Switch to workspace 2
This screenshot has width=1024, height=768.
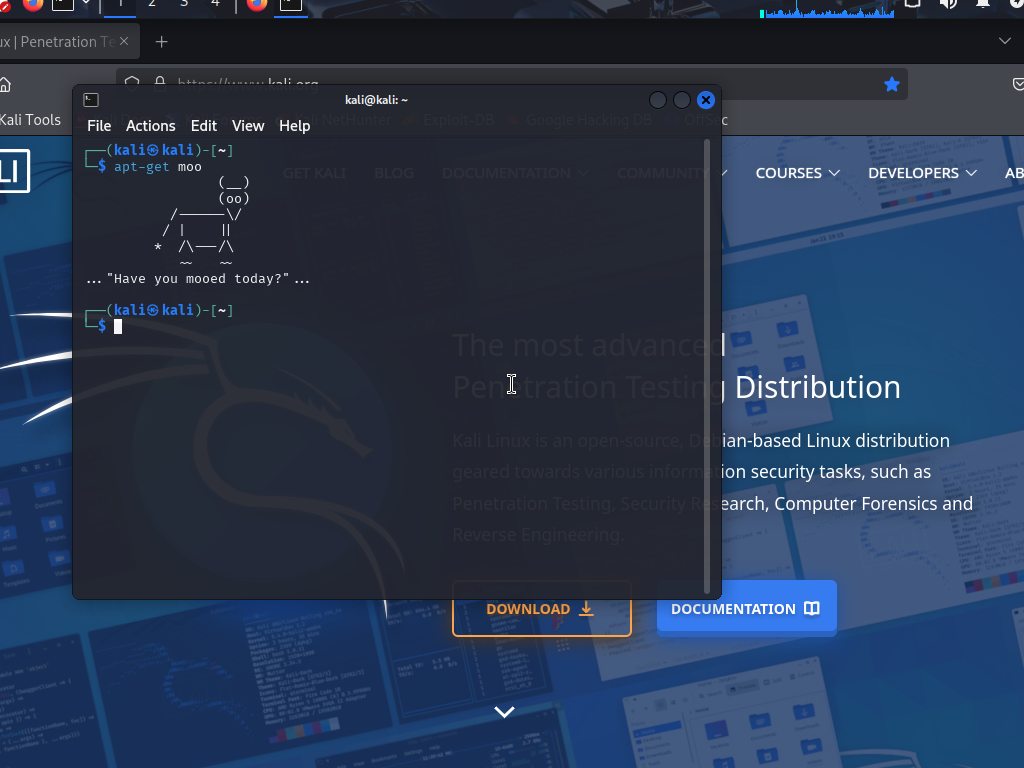pos(152,5)
